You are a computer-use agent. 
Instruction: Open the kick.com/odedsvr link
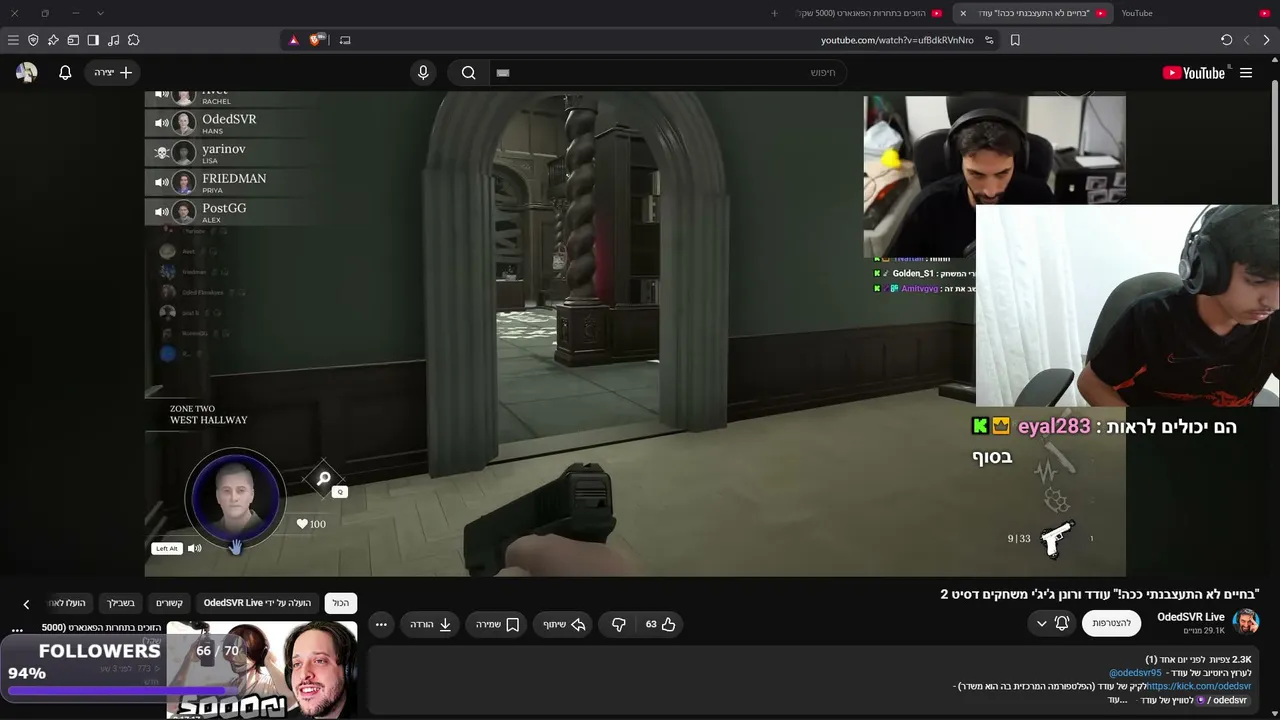1199,686
